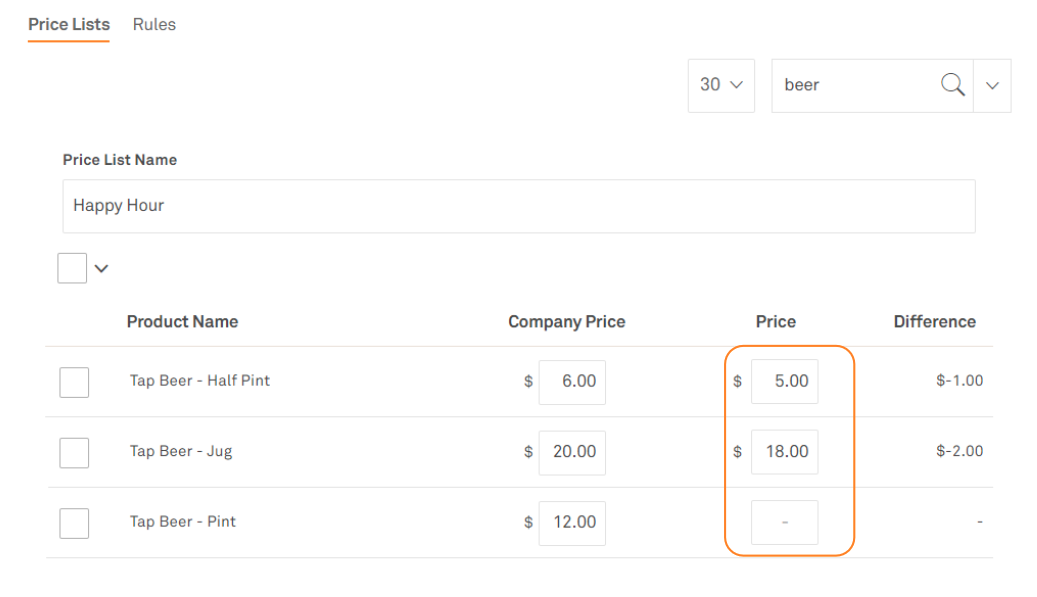Viewport: 1037px width, 597px height.
Task: Click the empty Pint price field
Action: [x=785, y=523]
